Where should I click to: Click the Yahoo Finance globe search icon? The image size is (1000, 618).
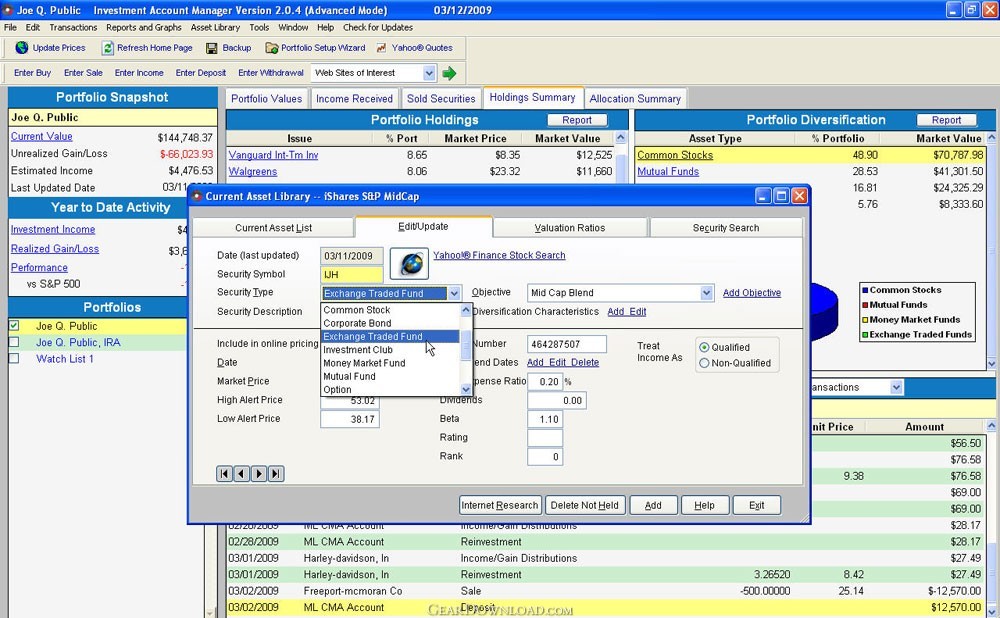point(409,264)
